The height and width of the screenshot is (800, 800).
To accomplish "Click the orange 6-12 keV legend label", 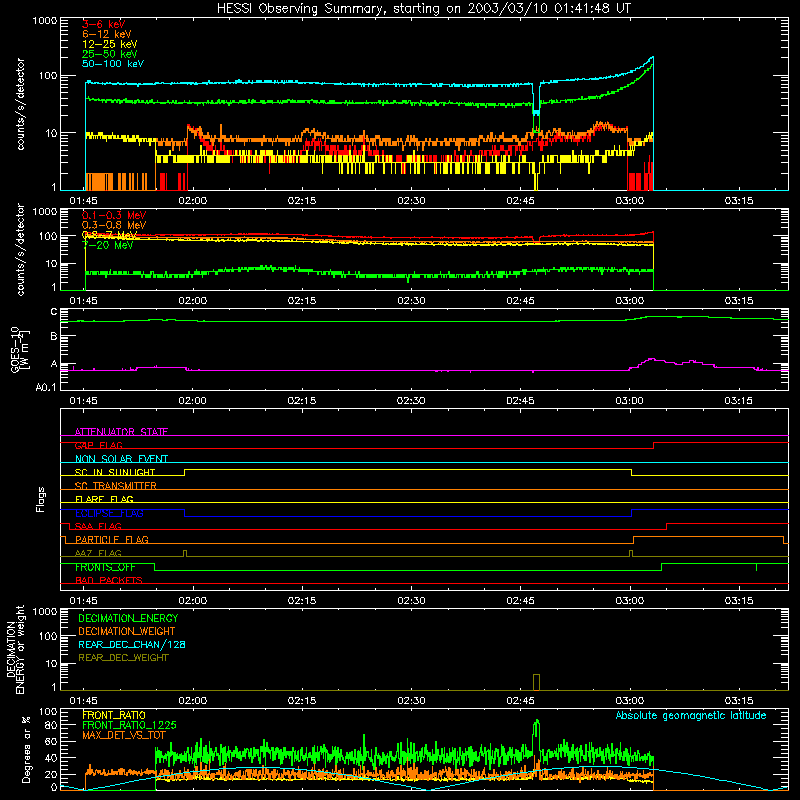I will click(107, 34).
